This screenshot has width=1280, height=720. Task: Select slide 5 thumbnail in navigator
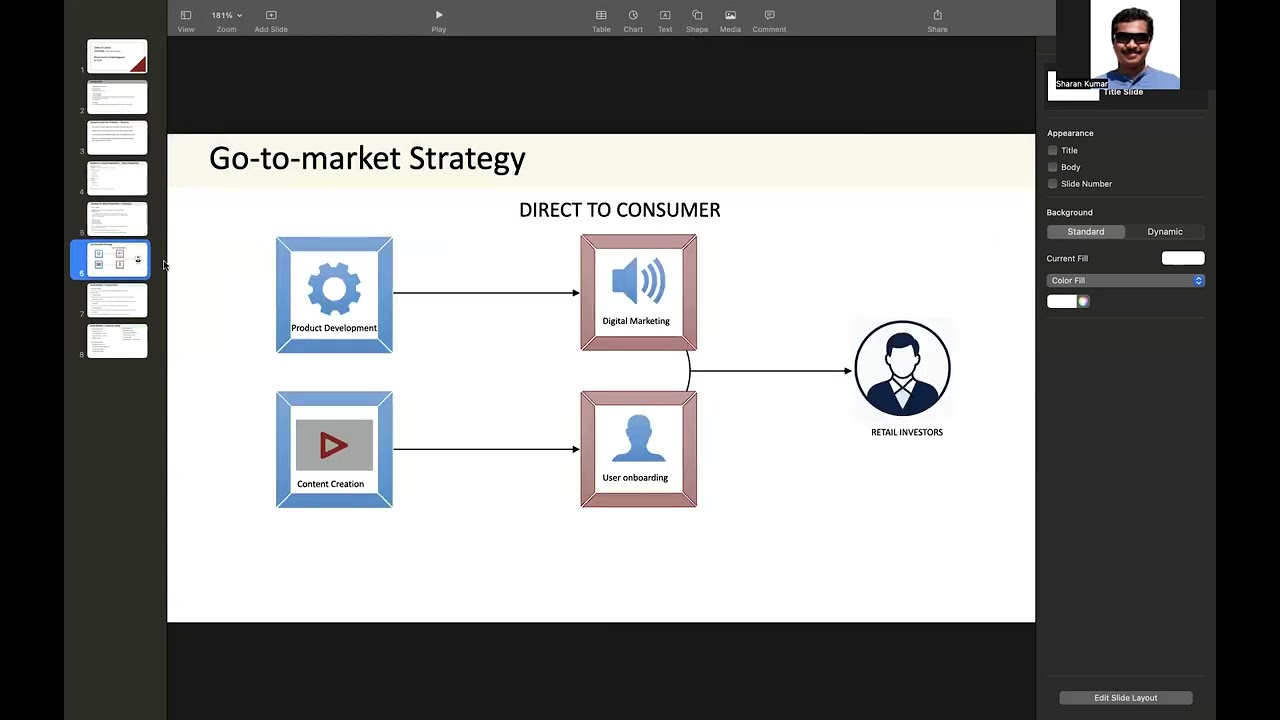pos(117,219)
